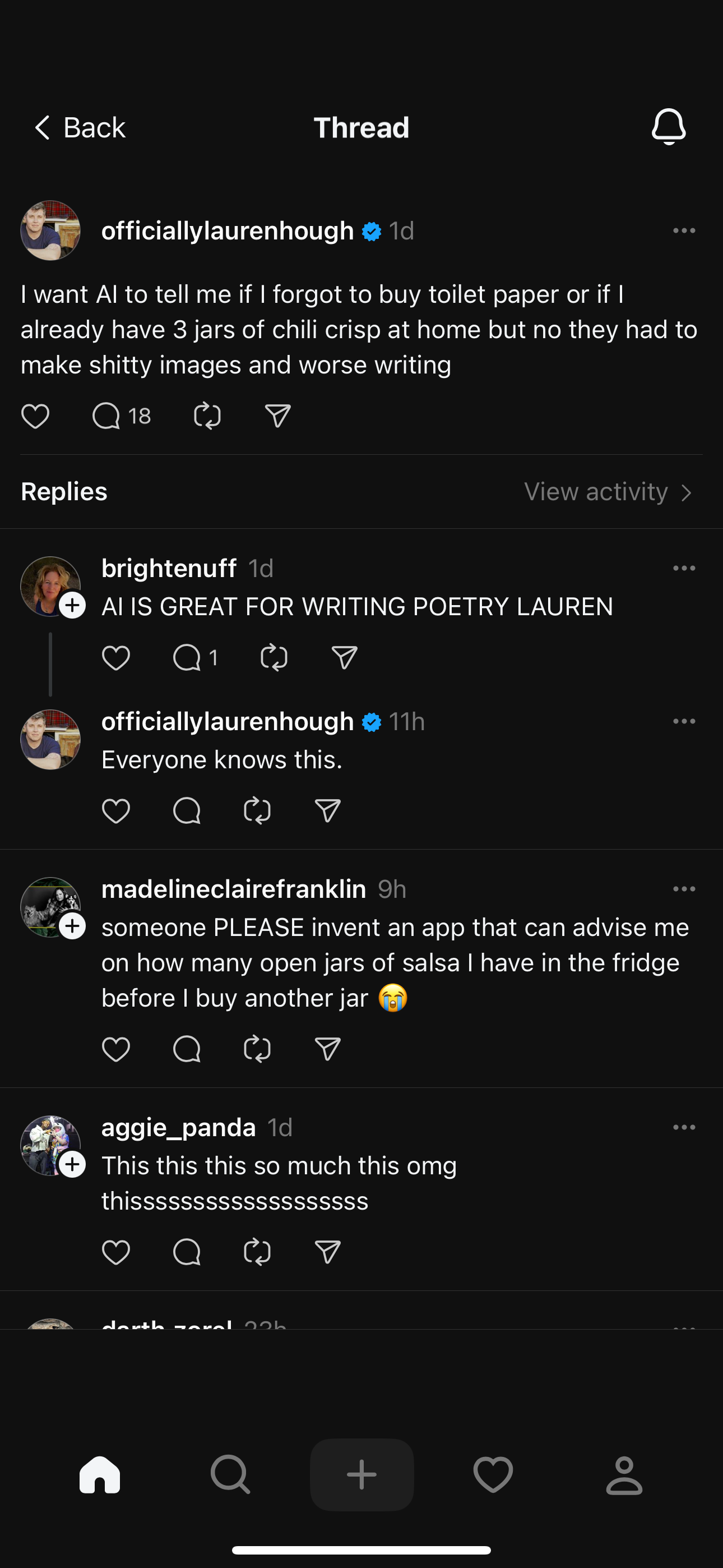Create a new thread with plus button

361,1475
